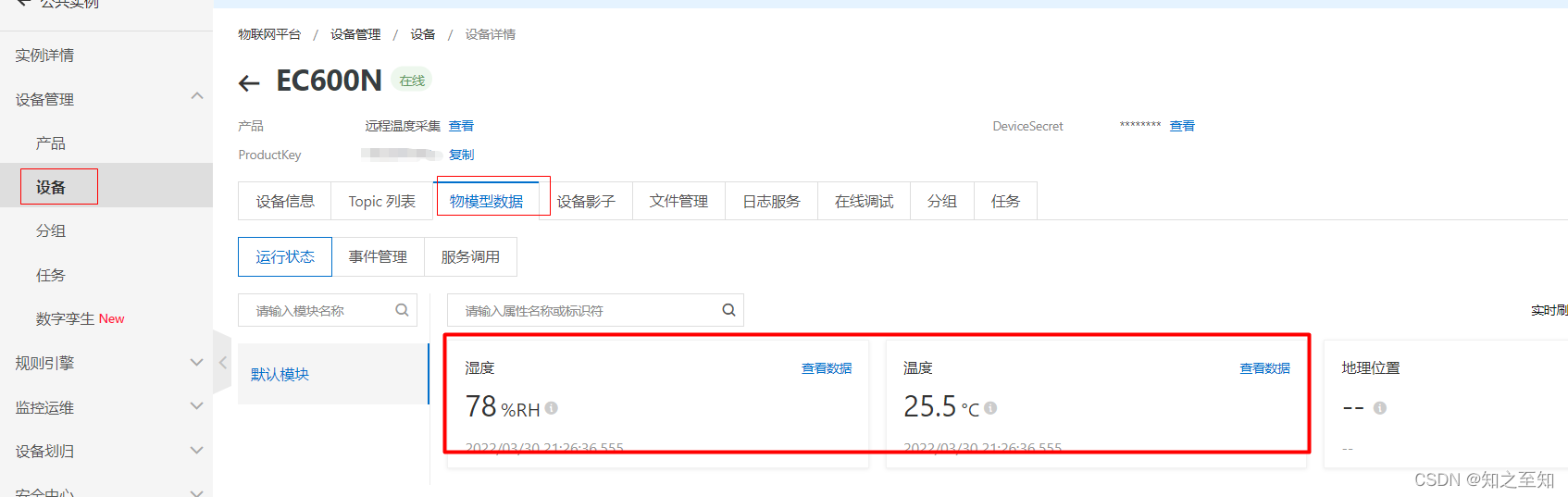Go back using the arrow beside EC600N
1568x497 pixels.
click(249, 83)
